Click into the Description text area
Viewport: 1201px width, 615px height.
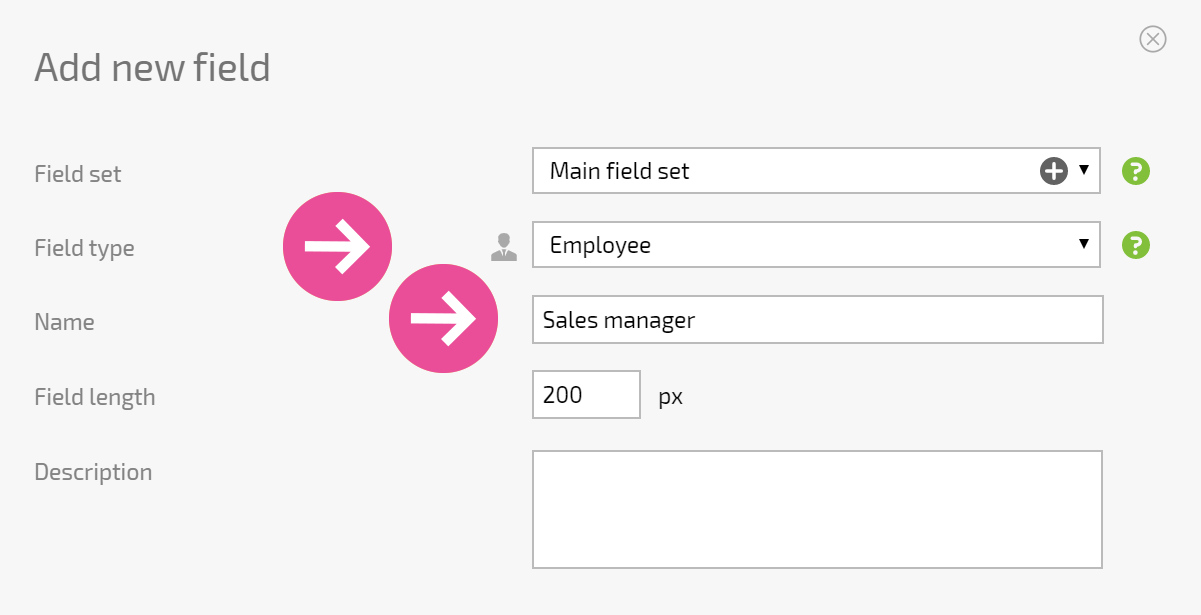817,509
